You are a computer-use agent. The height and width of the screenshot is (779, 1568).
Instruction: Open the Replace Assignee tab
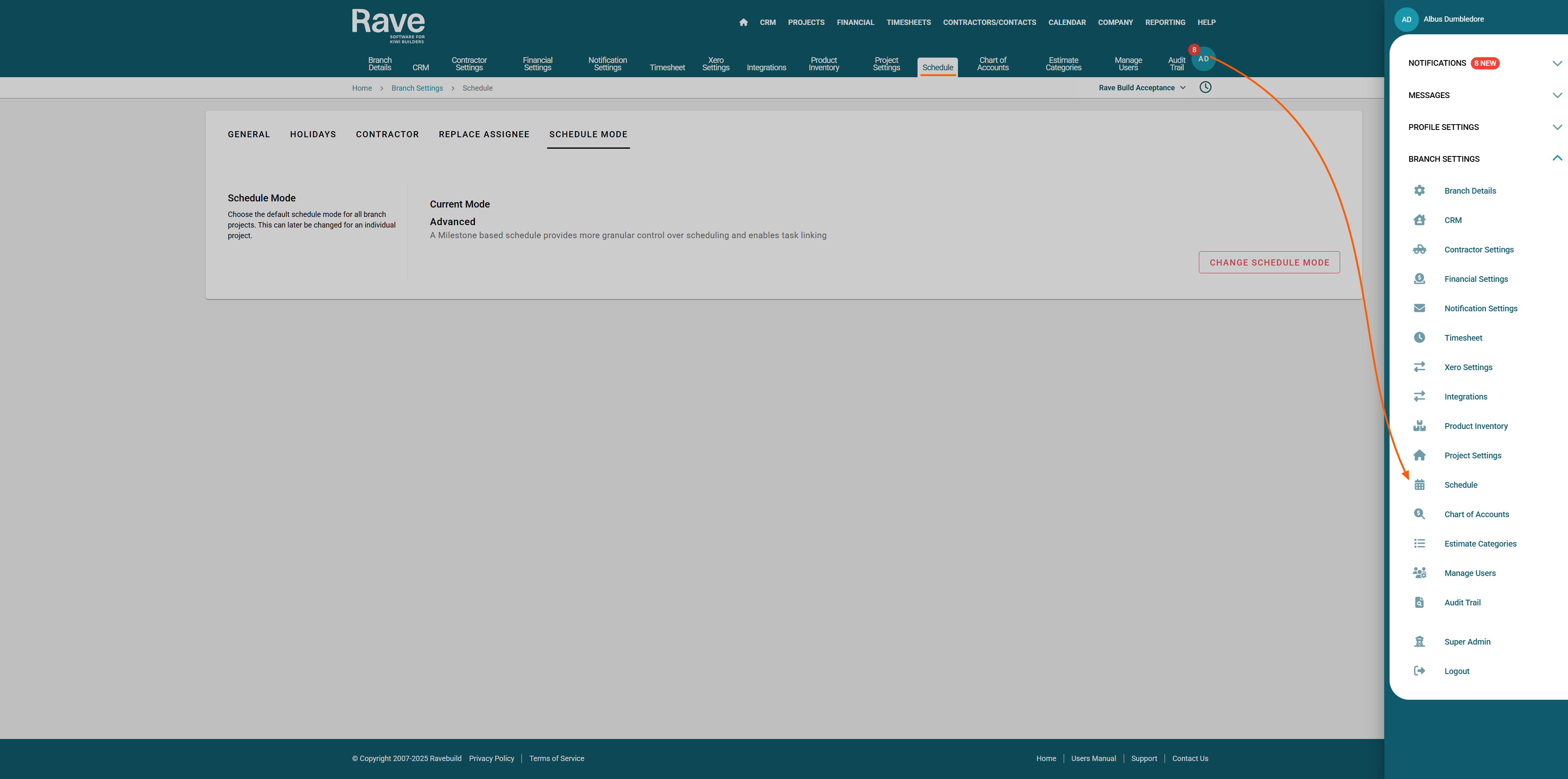(484, 134)
